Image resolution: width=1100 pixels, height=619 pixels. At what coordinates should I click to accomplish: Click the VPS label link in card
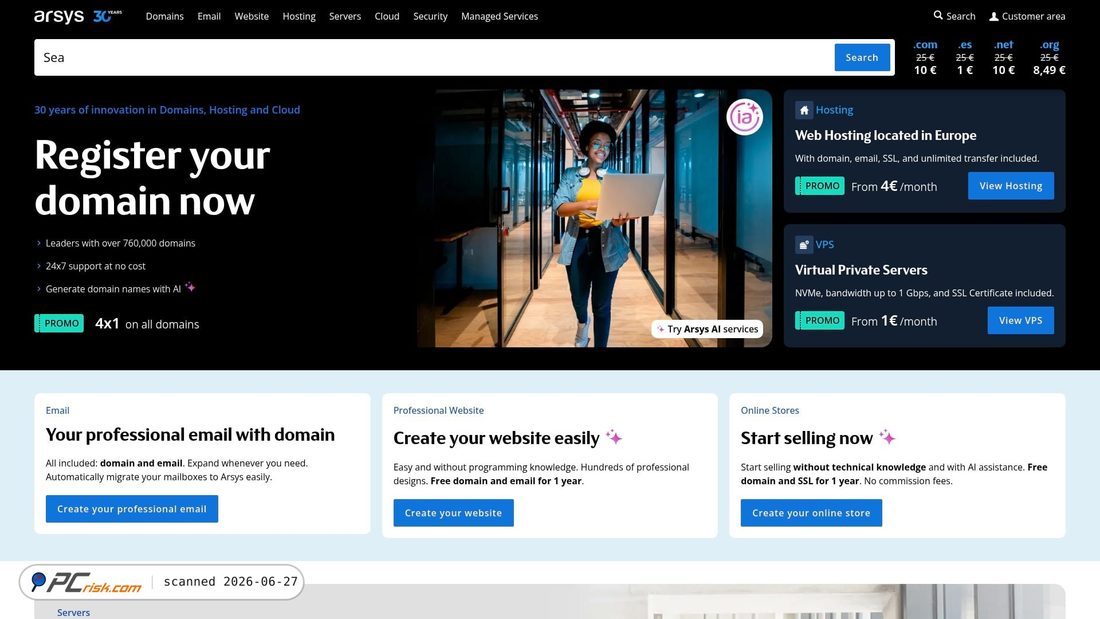coord(824,245)
